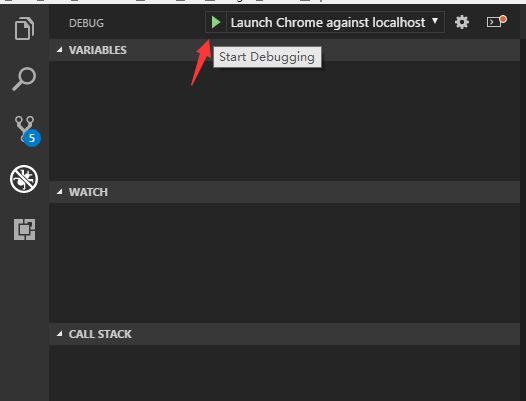Open the Search view in the activity bar
The height and width of the screenshot is (401, 526).
(24, 79)
